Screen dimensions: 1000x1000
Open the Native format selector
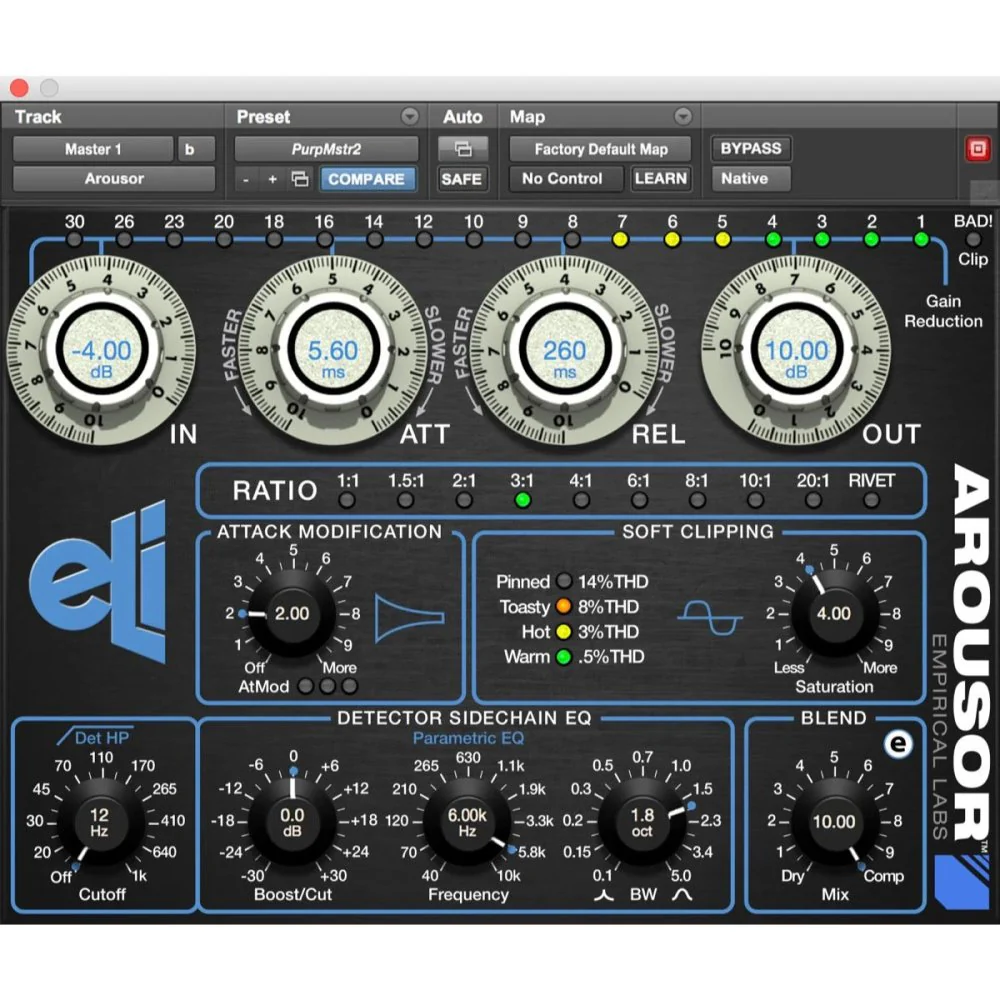tap(751, 179)
